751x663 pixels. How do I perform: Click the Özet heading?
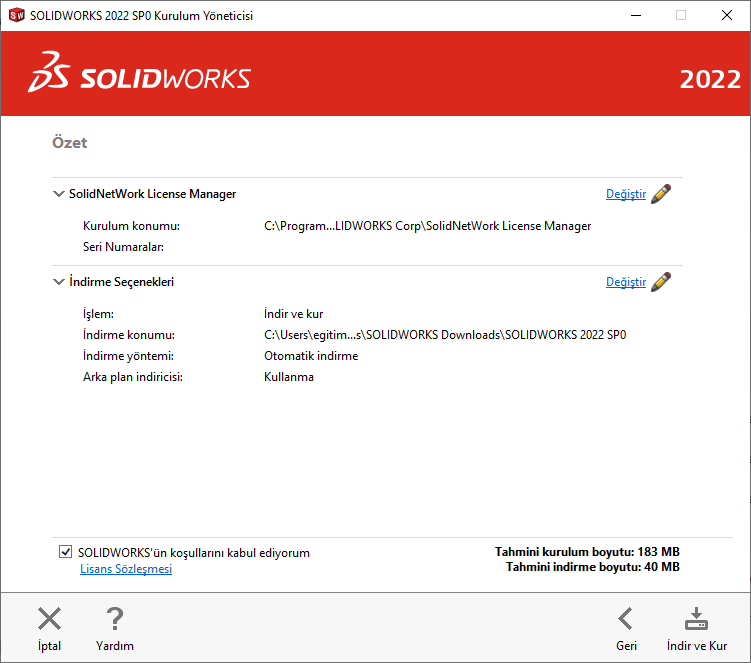70,143
